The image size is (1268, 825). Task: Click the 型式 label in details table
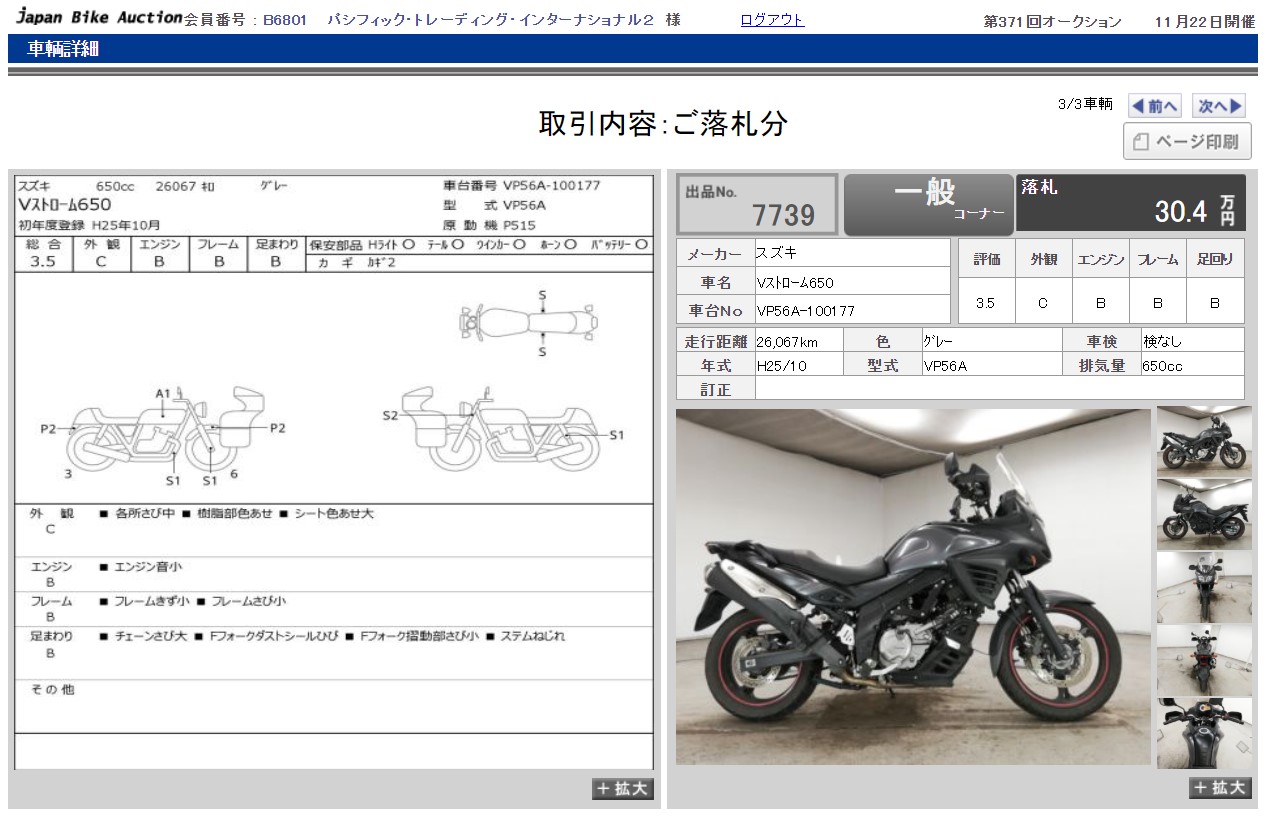(x=883, y=366)
